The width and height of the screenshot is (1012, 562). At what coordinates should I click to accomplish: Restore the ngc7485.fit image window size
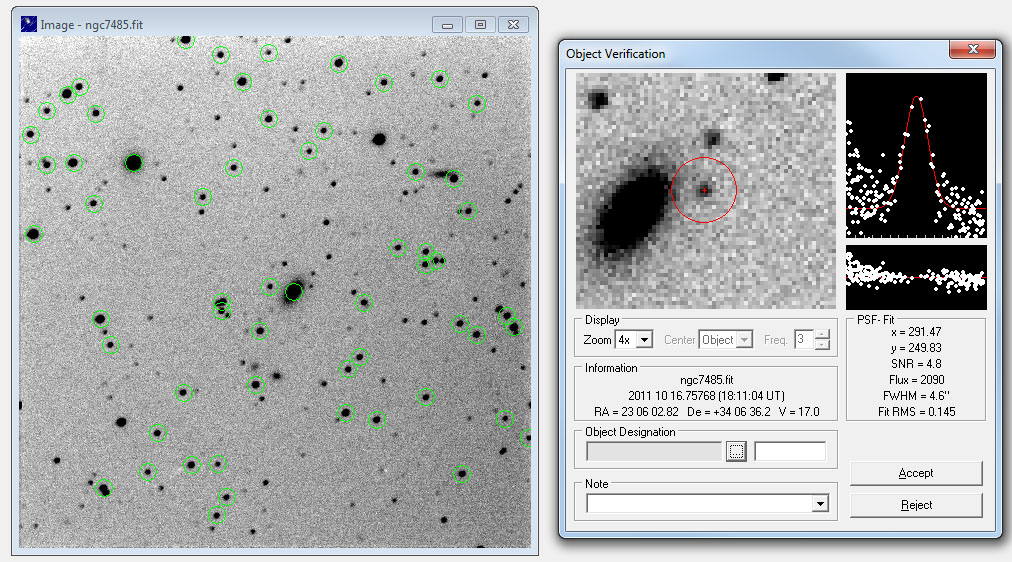480,24
